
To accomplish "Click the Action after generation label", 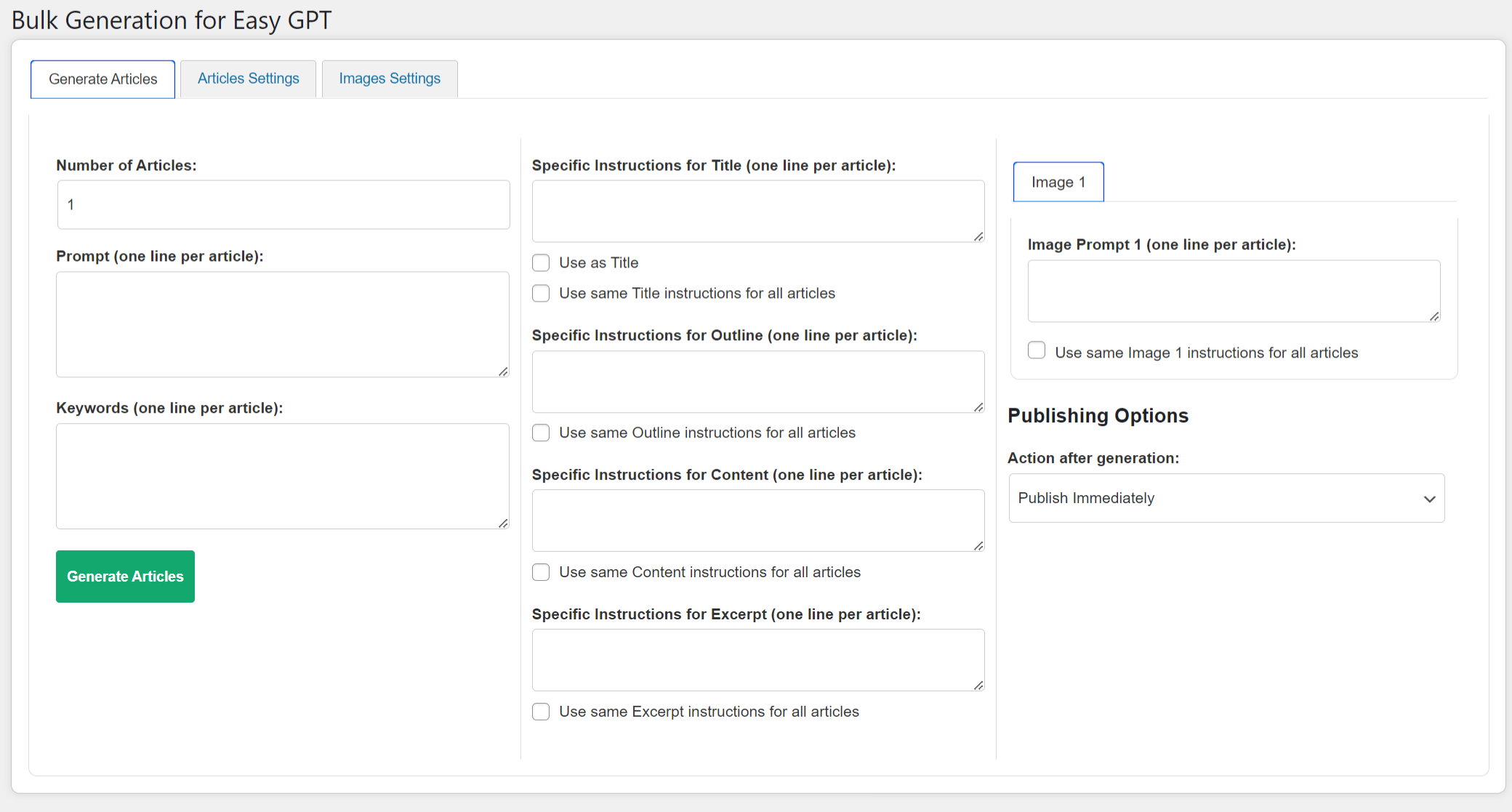I will pyautogui.click(x=1093, y=458).
